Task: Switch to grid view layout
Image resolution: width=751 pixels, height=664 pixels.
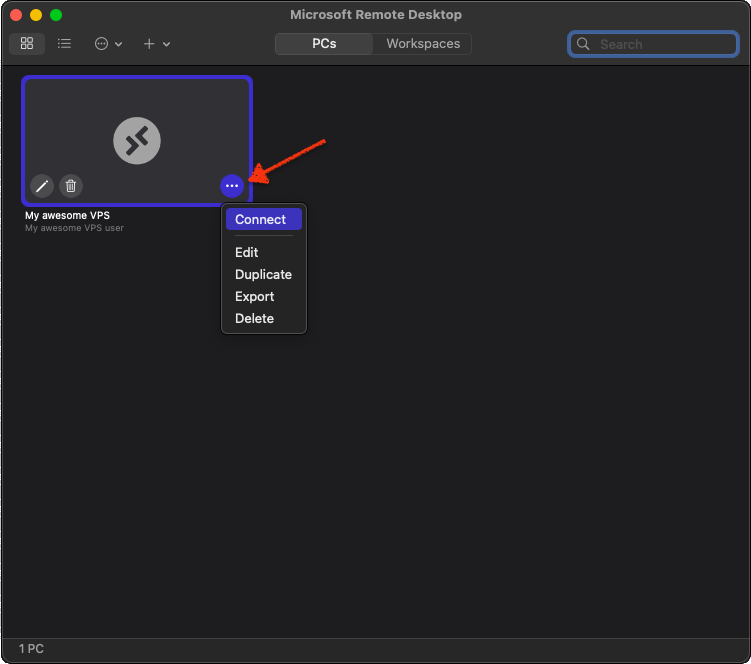Action: click(x=27, y=44)
